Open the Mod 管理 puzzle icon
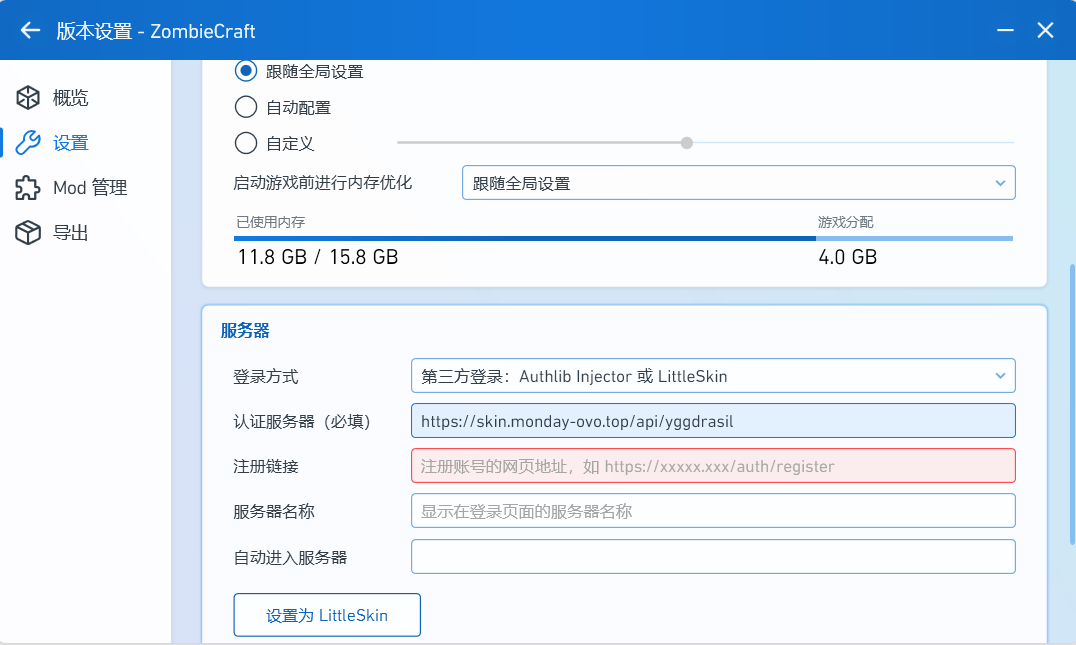Image resolution: width=1076 pixels, height=645 pixels. [x=28, y=187]
